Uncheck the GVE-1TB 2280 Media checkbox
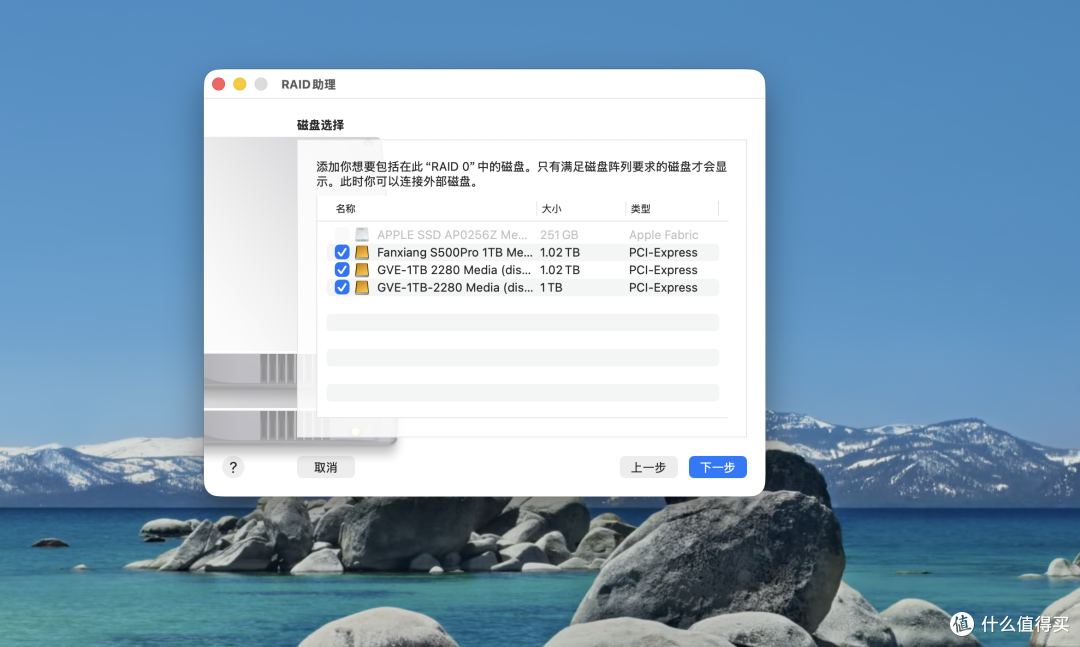Screen dimensions: 1080x647 tap(342, 270)
